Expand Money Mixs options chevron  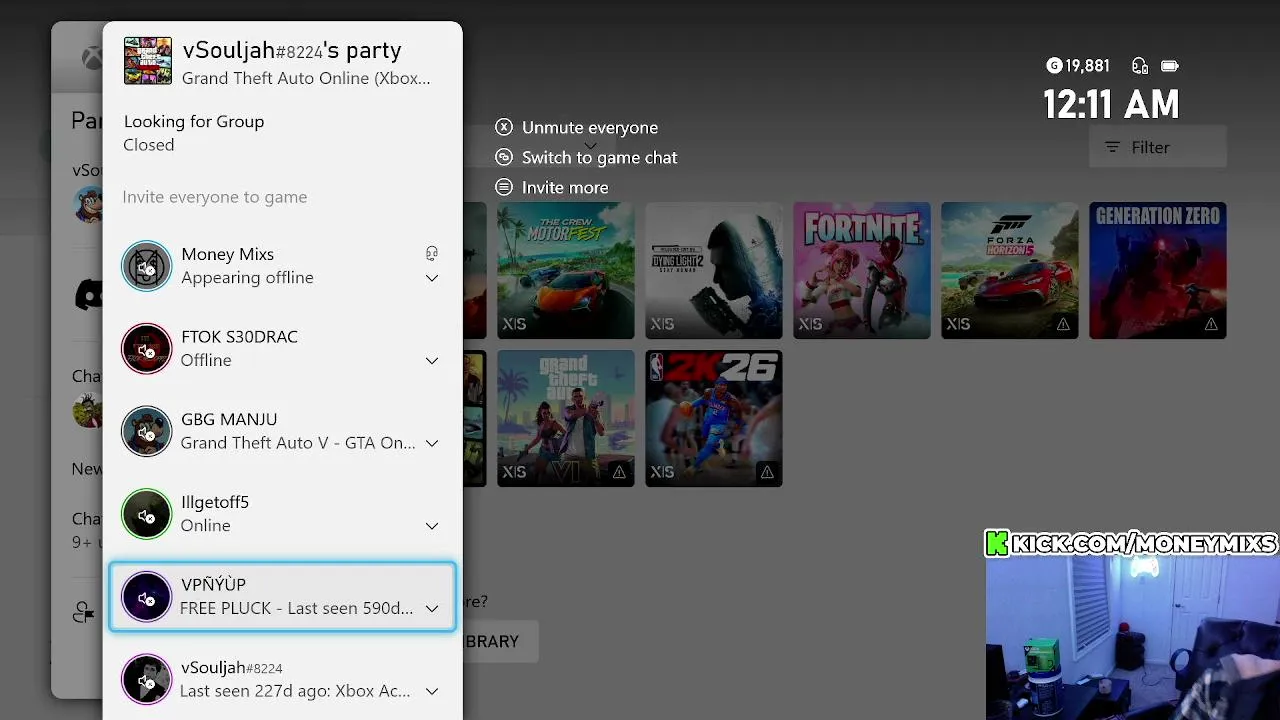(x=432, y=278)
